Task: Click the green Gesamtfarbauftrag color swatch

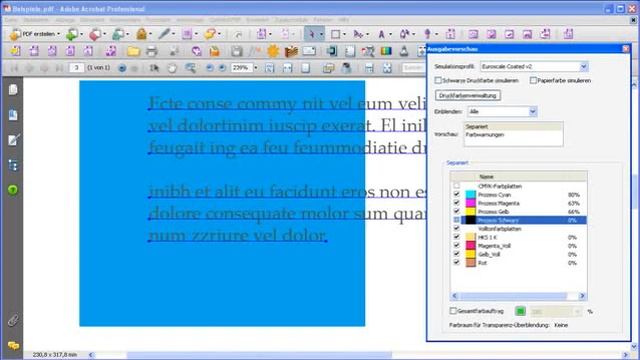Action: [520, 311]
